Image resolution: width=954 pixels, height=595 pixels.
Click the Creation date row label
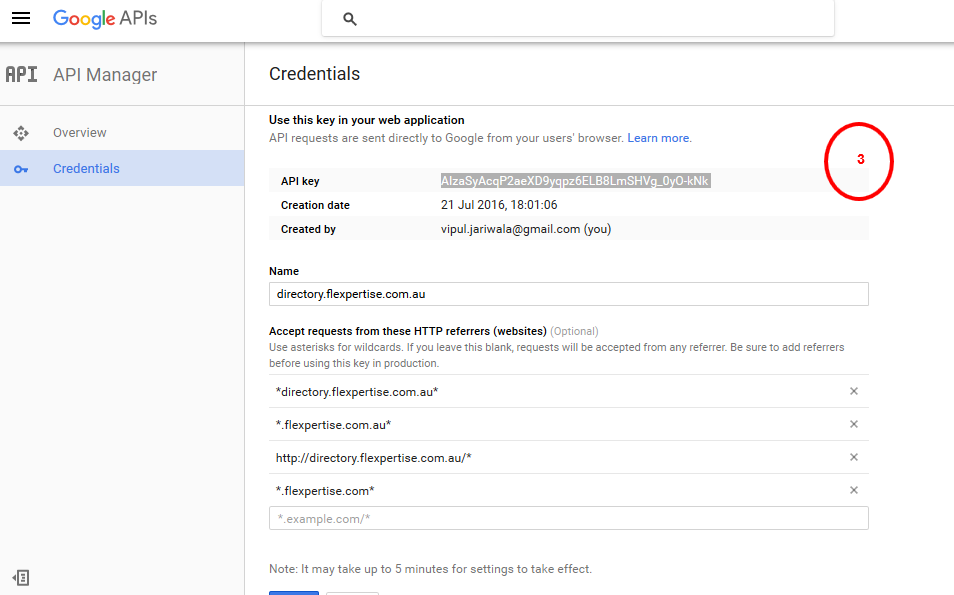click(315, 205)
